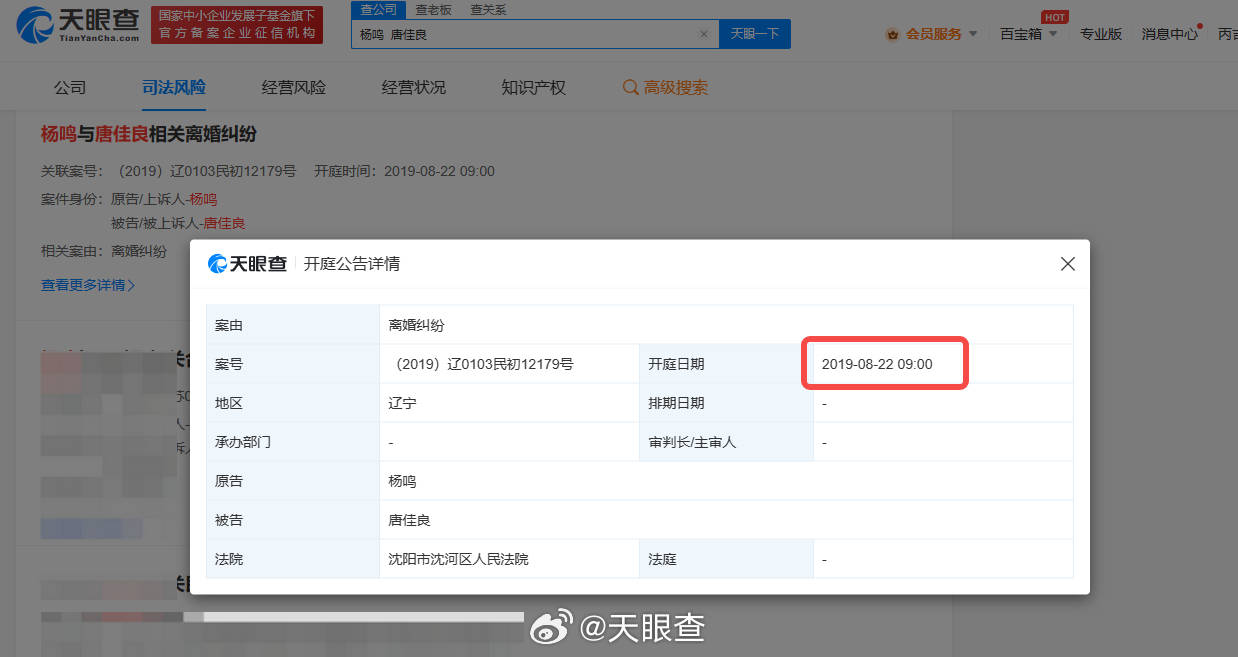Click the 开庭时间 value on the background page
This screenshot has width=1238, height=657.
click(439, 171)
